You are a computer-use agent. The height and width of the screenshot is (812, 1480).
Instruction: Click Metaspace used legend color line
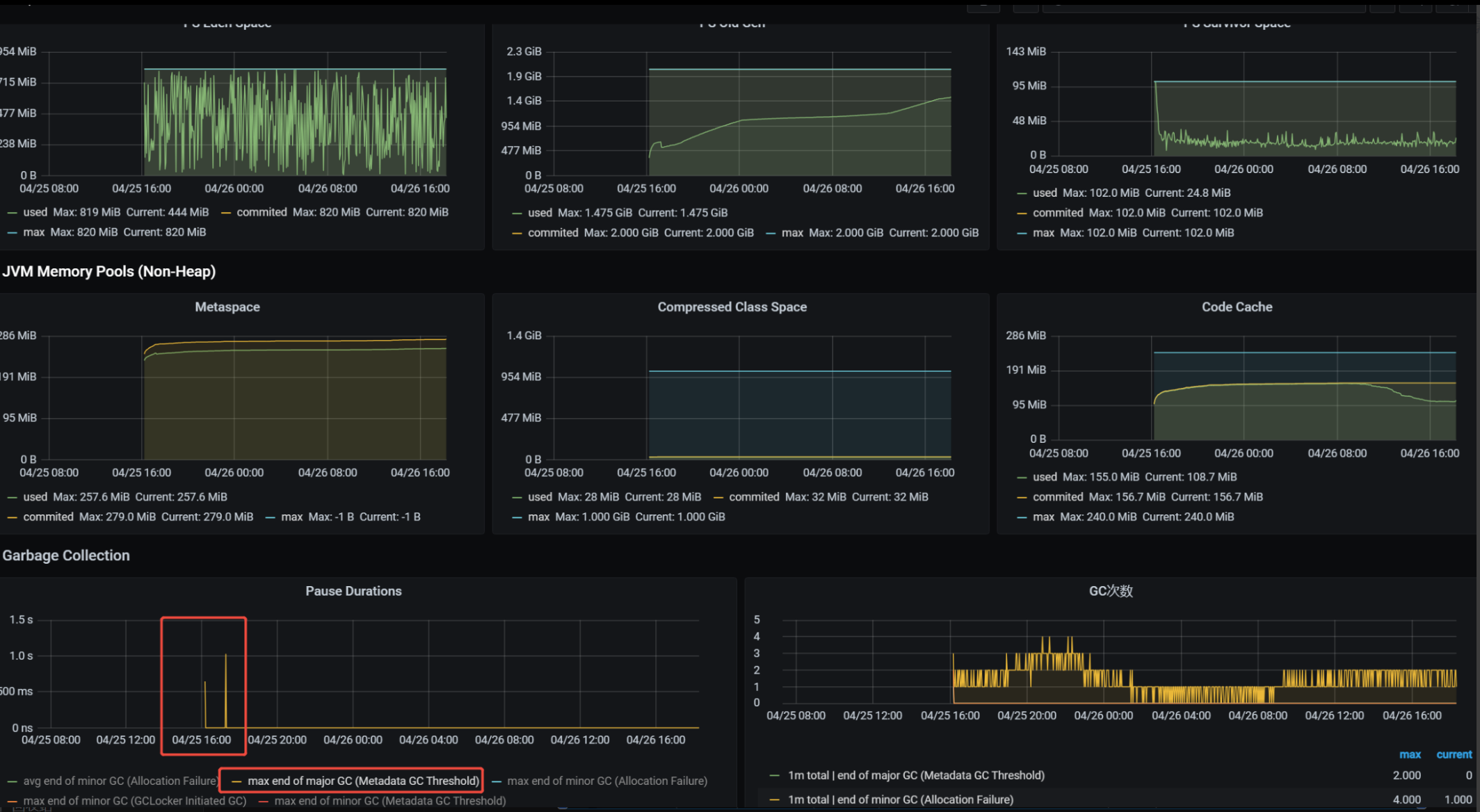pos(12,497)
